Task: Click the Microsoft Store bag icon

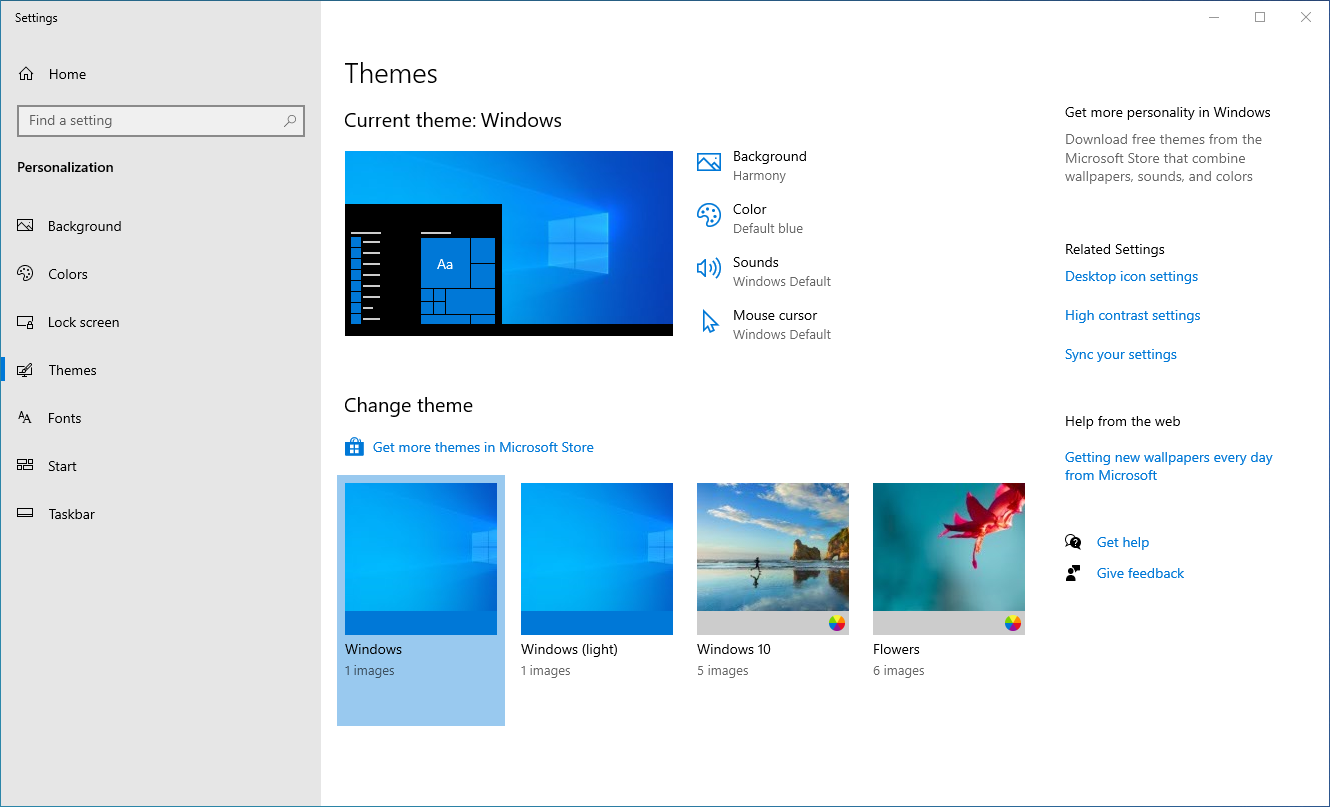Action: coord(354,447)
